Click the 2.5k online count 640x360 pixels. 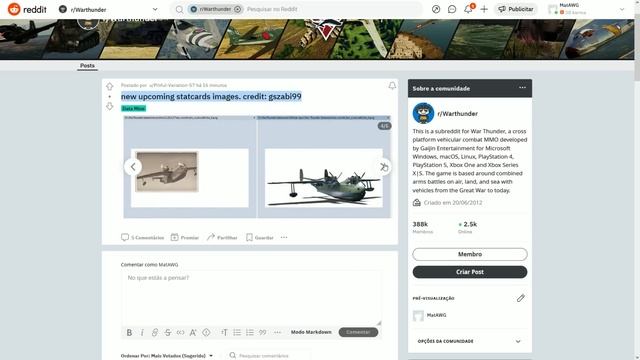[x=470, y=224]
